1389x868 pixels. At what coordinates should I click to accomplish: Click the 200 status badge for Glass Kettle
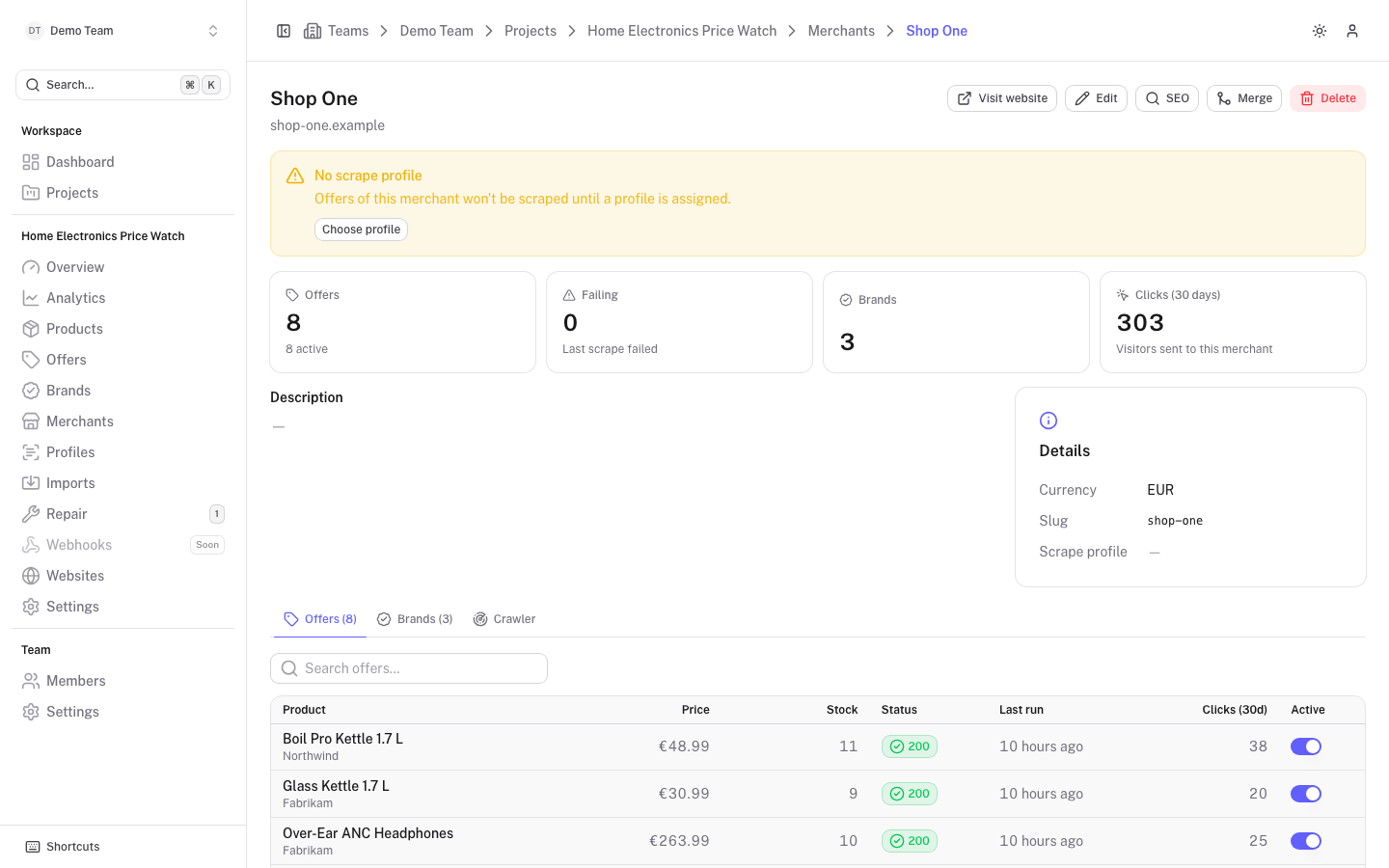coord(910,794)
